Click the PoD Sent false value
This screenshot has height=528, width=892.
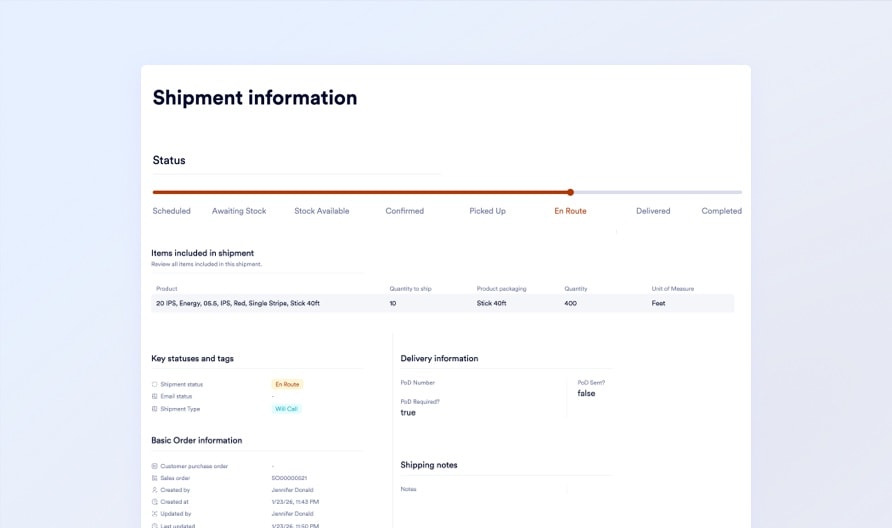[586, 393]
